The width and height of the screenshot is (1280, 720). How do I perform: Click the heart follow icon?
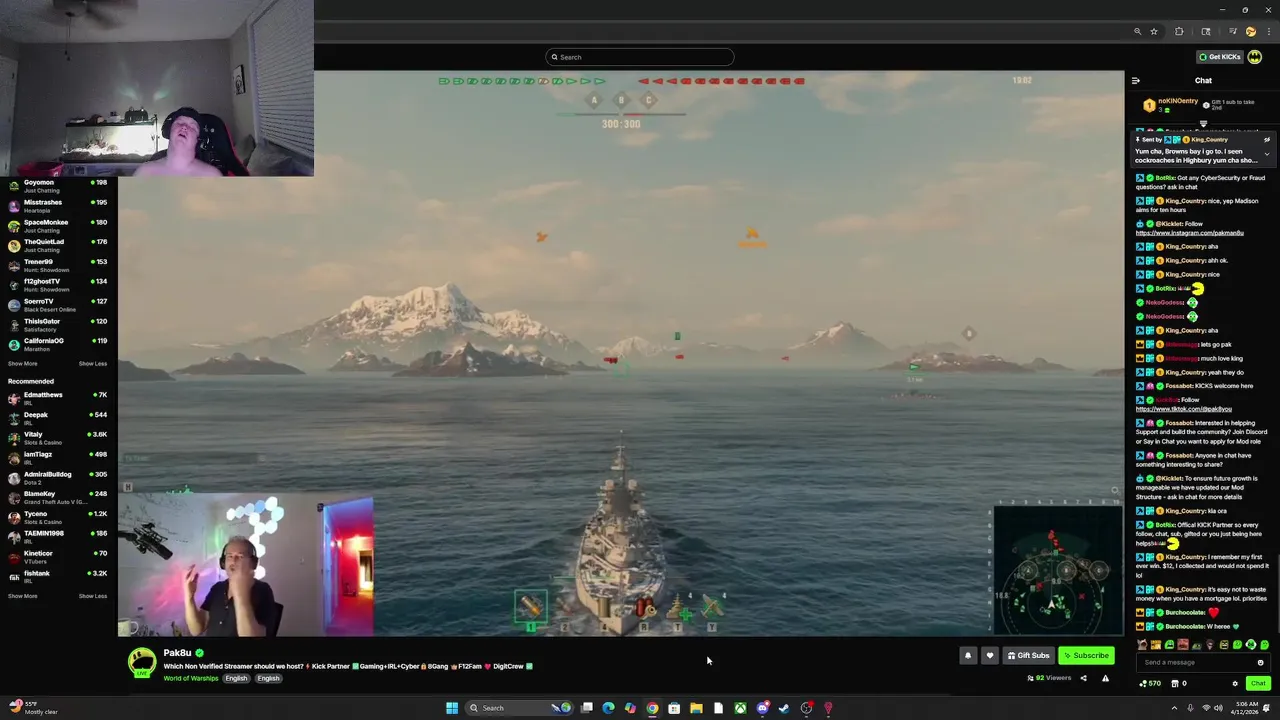point(989,656)
